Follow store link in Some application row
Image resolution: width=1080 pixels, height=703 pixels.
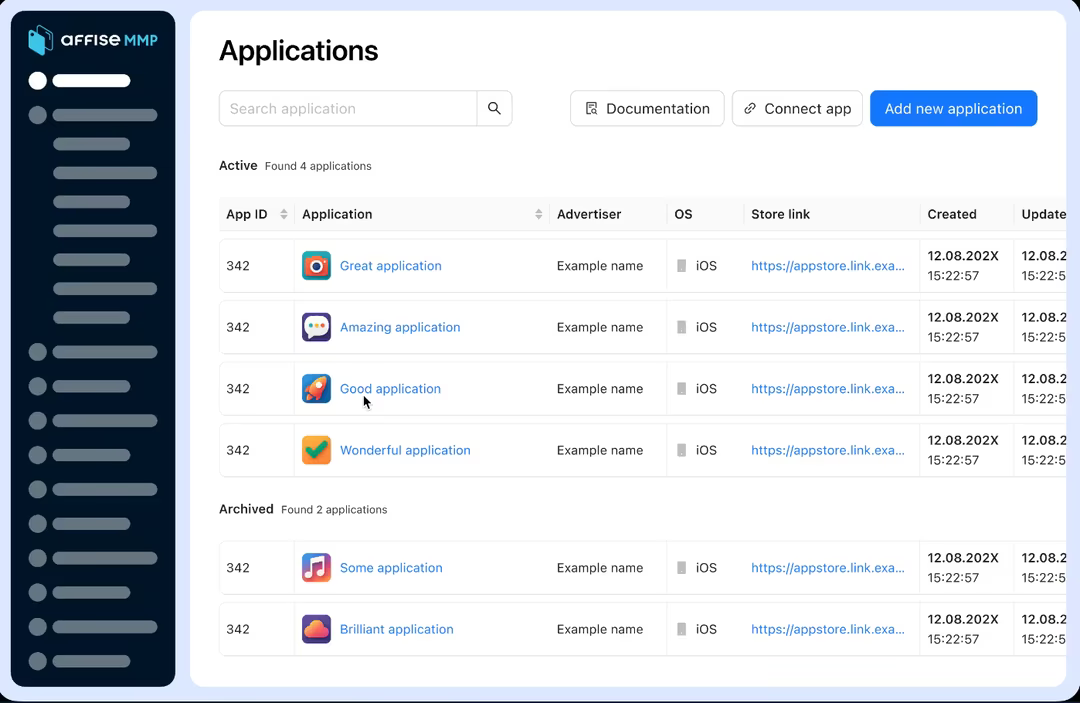[828, 568]
